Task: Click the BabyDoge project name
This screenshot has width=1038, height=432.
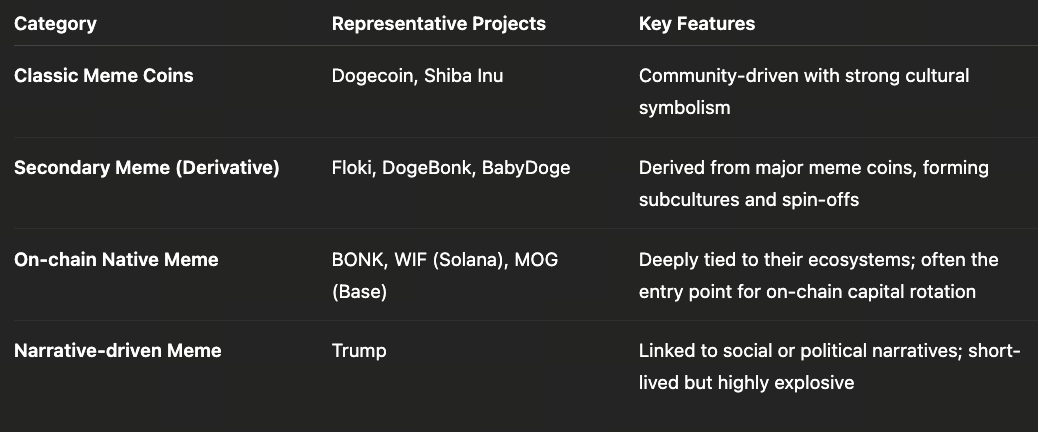Action: (x=526, y=168)
